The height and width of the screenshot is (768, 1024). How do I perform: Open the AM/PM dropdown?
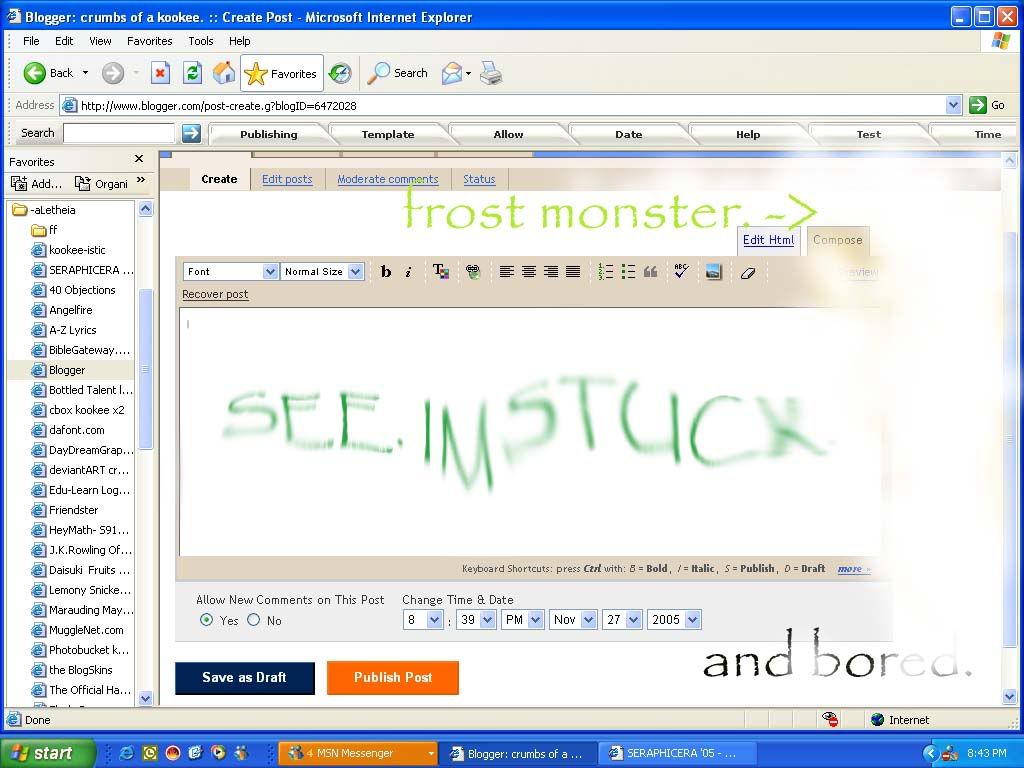[522, 620]
